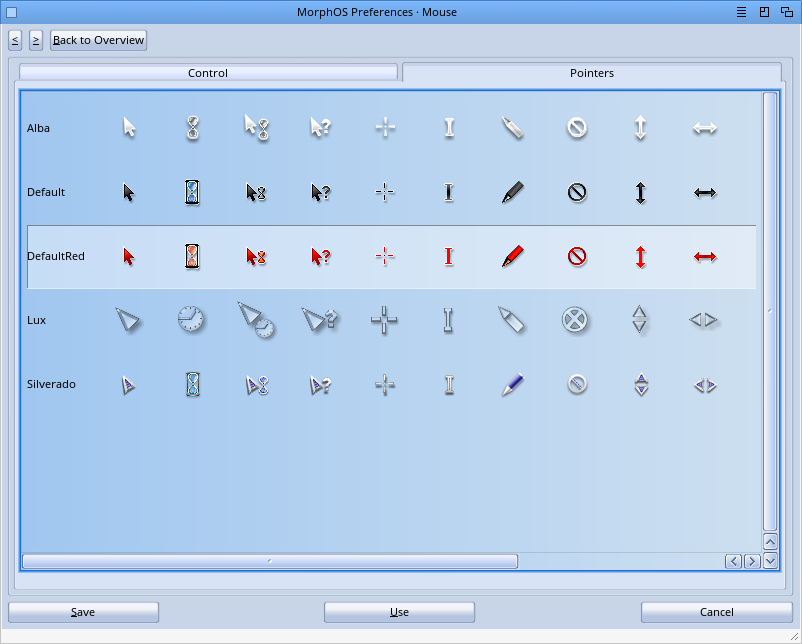This screenshot has width=802, height=644.
Task: Click the Alba help question pointer
Action: (321, 127)
